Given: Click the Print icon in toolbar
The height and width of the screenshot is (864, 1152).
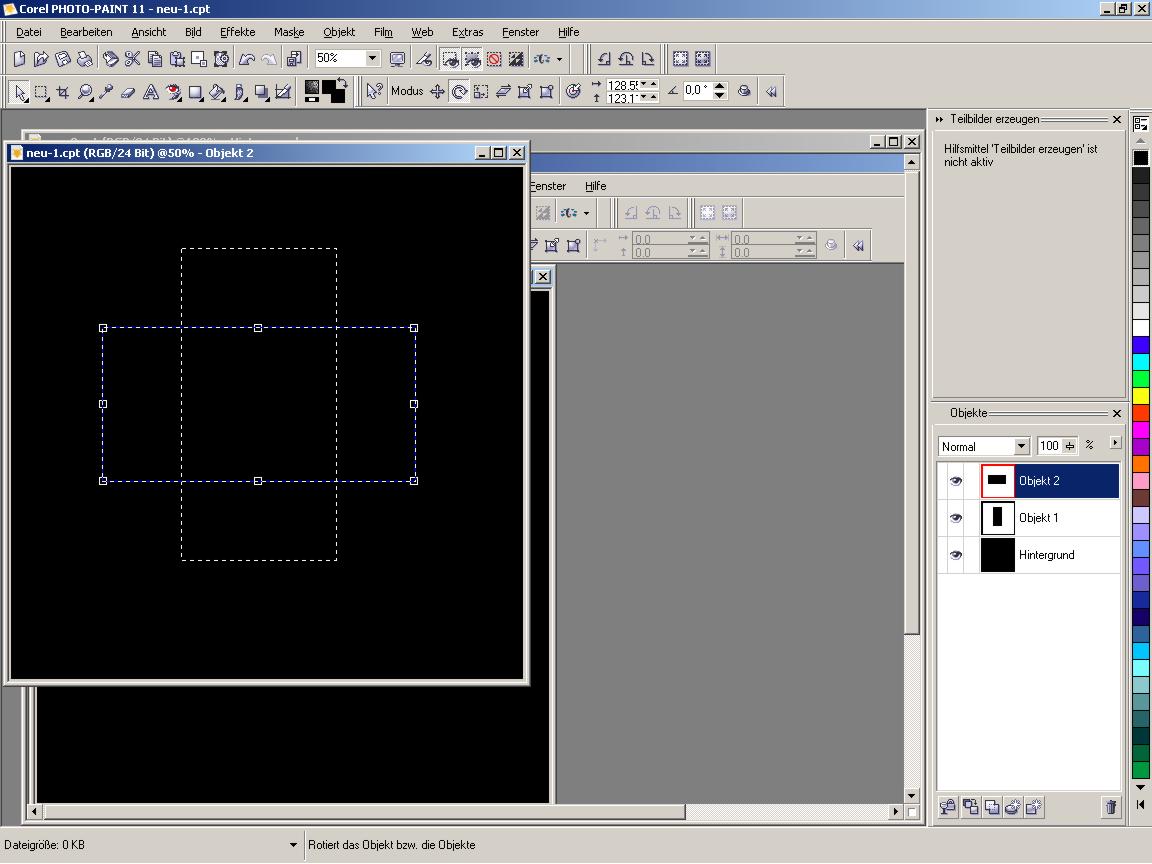Looking at the screenshot, I should tap(85, 59).
